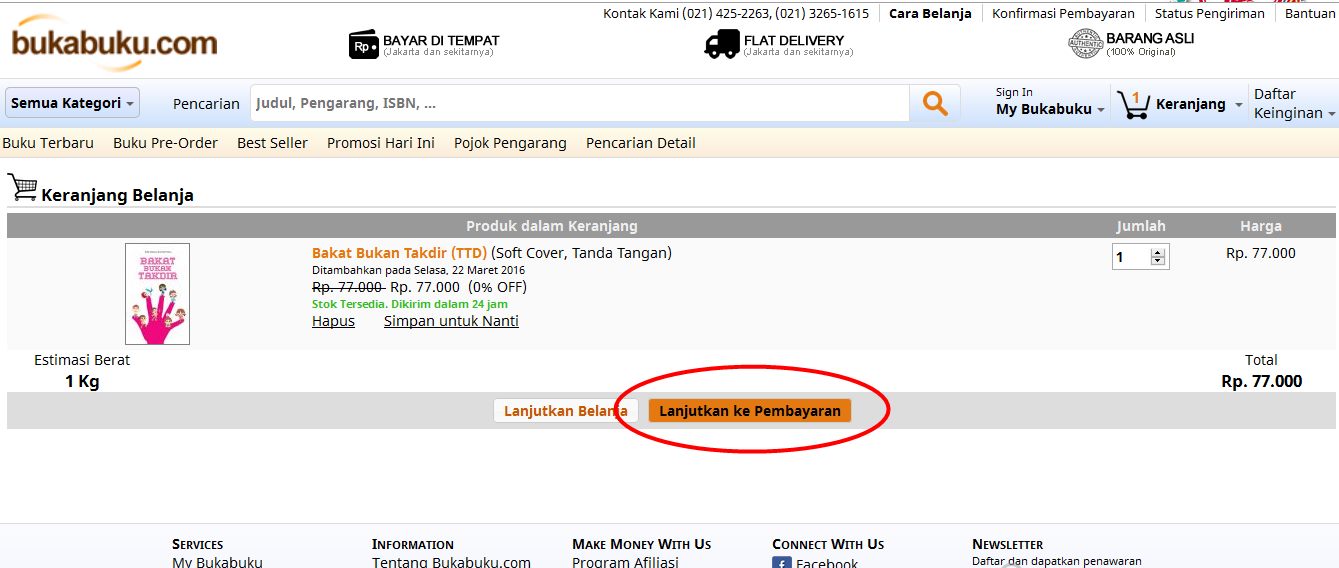Image resolution: width=1339 pixels, height=568 pixels.
Task: Click Lanjutkan Belanja button
Action: pos(566,411)
